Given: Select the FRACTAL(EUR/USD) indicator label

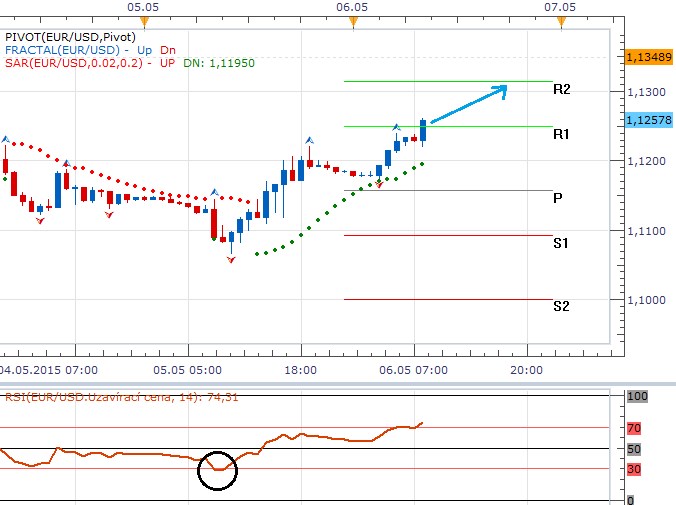Looking at the screenshot, I should coord(62,49).
